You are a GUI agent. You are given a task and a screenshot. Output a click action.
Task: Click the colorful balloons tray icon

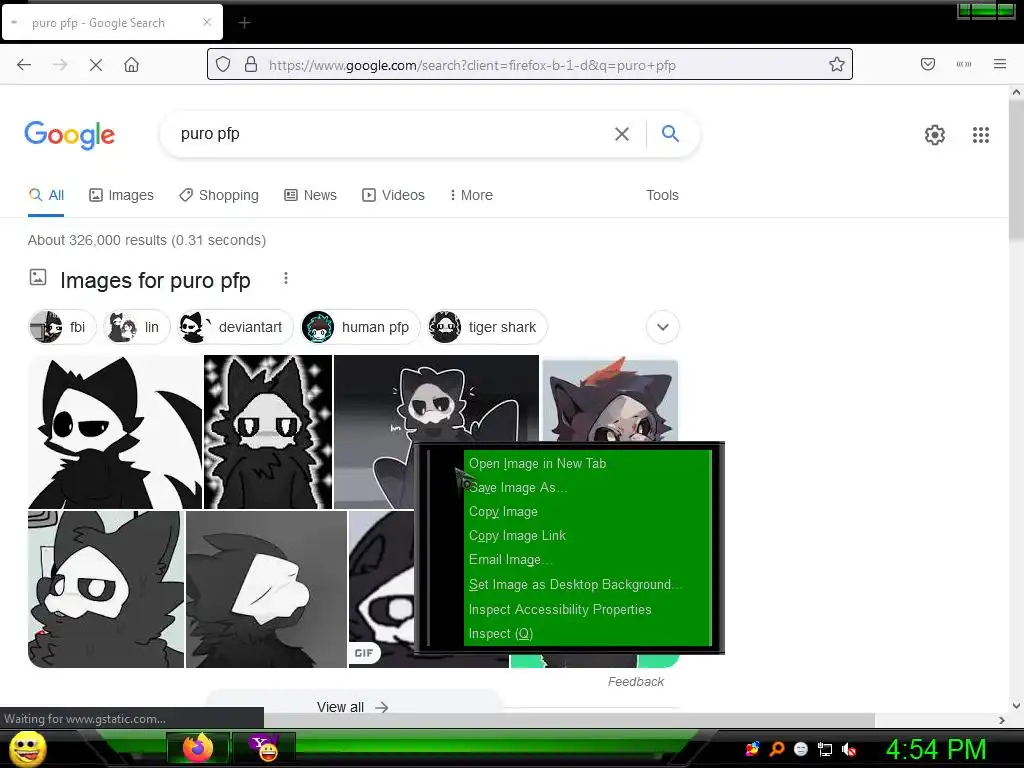[752, 749]
